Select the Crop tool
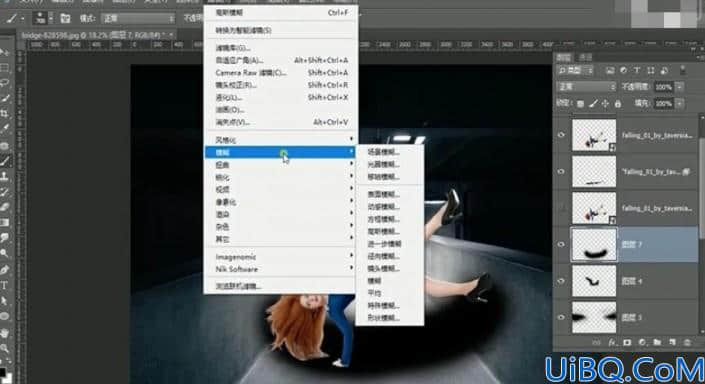705x384 pixels. [4, 113]
